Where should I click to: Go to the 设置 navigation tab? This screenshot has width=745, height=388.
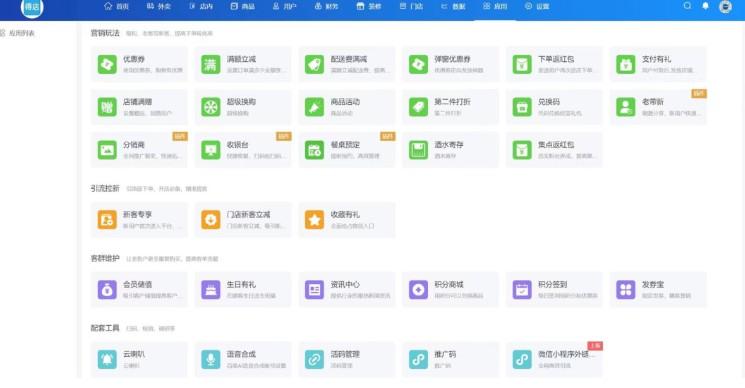[x=537, y=6]
